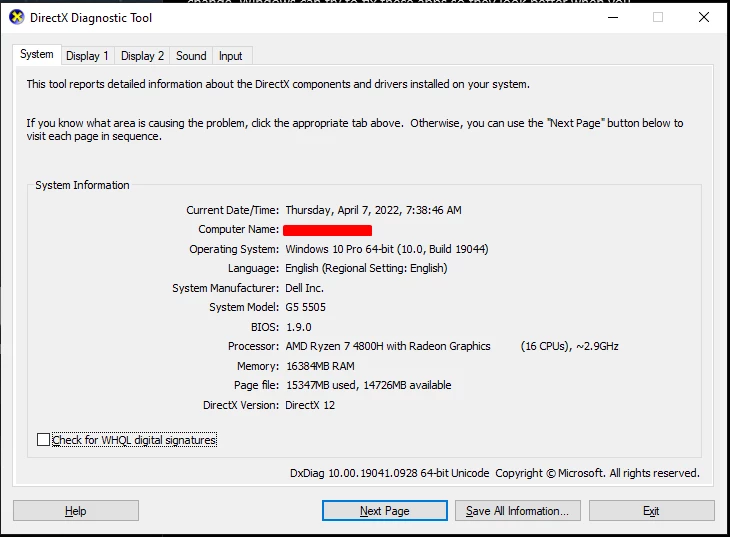Switch to the Sound tab

(x=191, y=56)
